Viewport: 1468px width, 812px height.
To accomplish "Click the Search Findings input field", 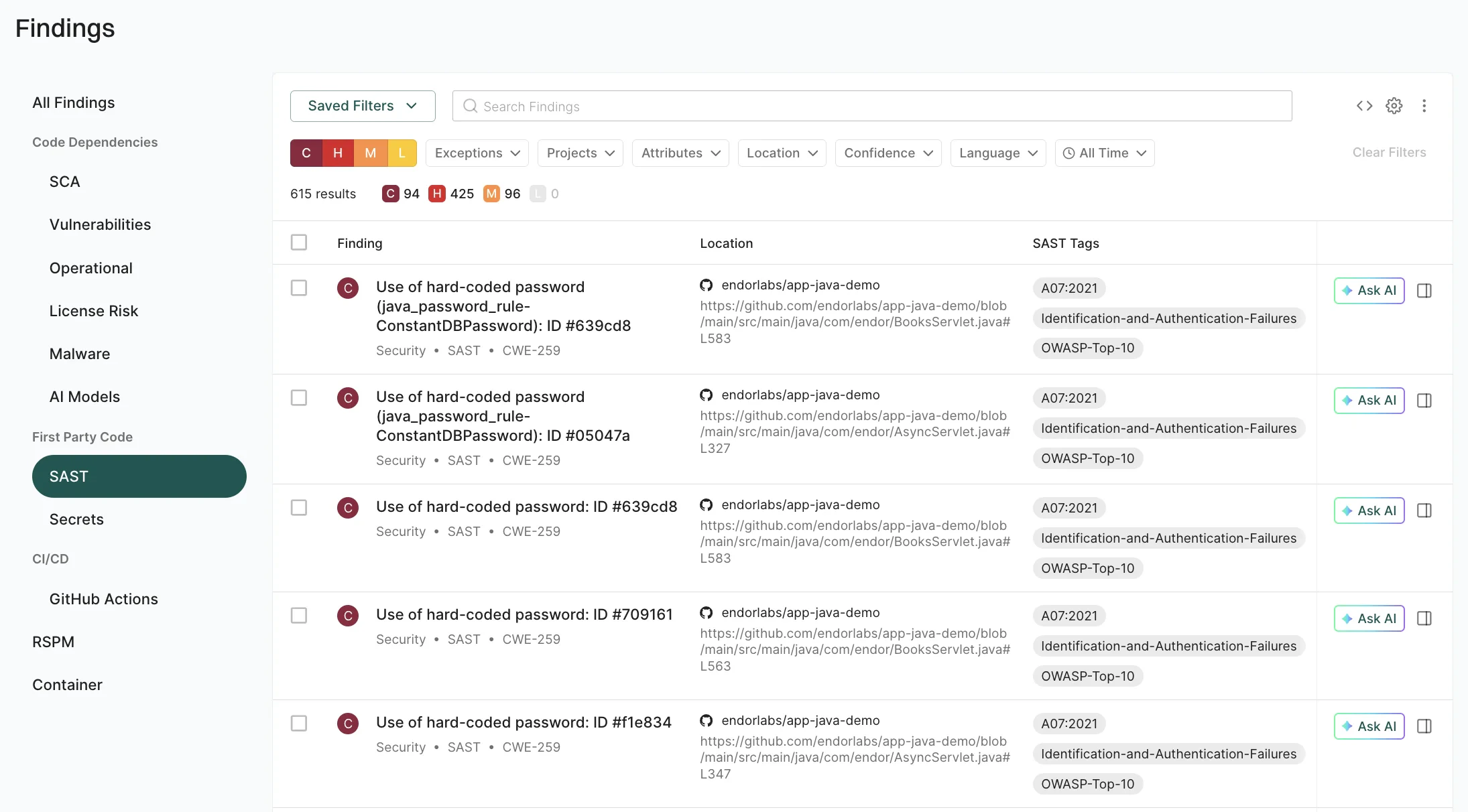I will point(871,106).
